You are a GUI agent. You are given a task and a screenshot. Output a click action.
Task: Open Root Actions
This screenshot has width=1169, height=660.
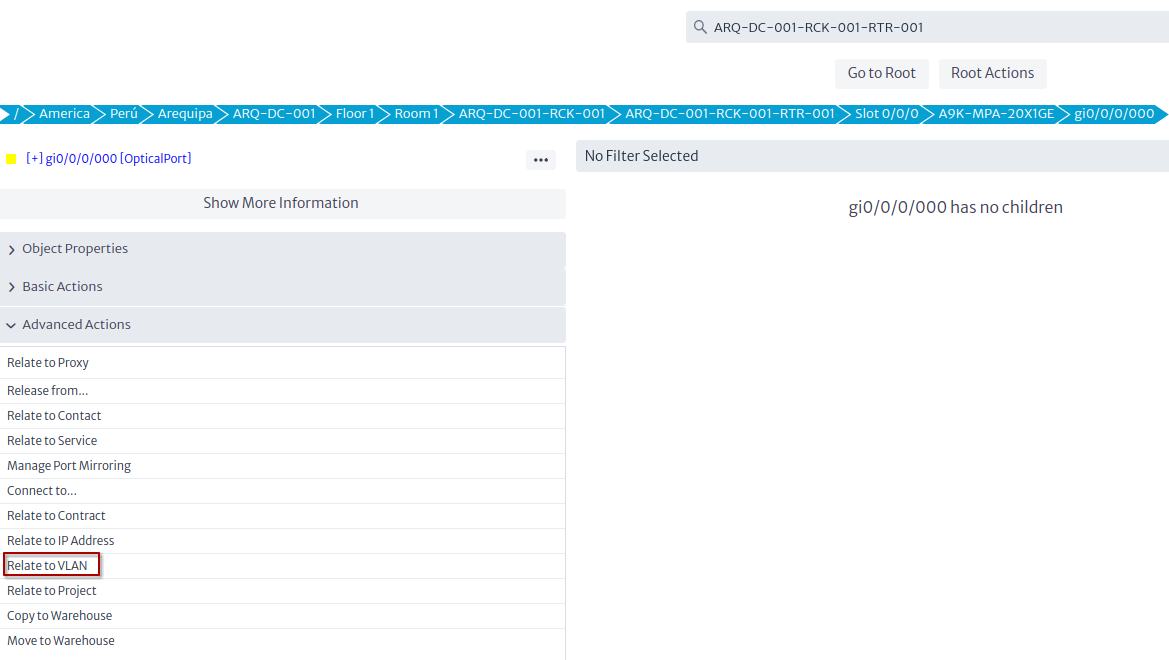point(992,73)
